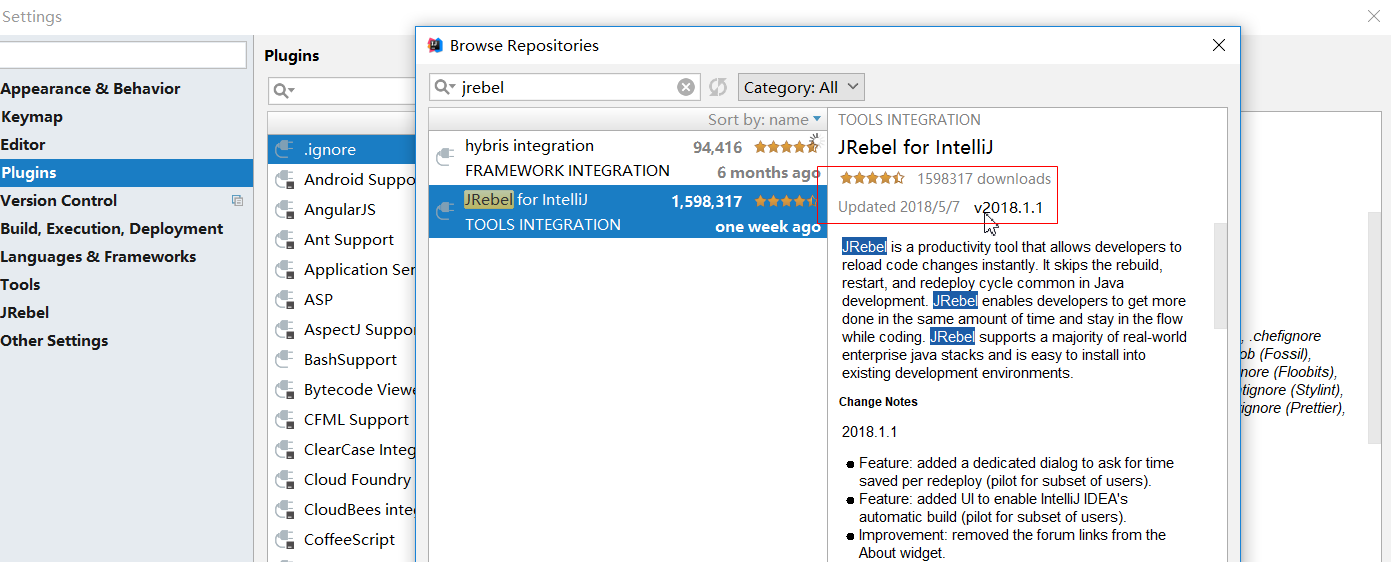The width and height of the screenshot is (1391, 562).
Task: Select the Plugins settings category
Action: click(126, 173)
